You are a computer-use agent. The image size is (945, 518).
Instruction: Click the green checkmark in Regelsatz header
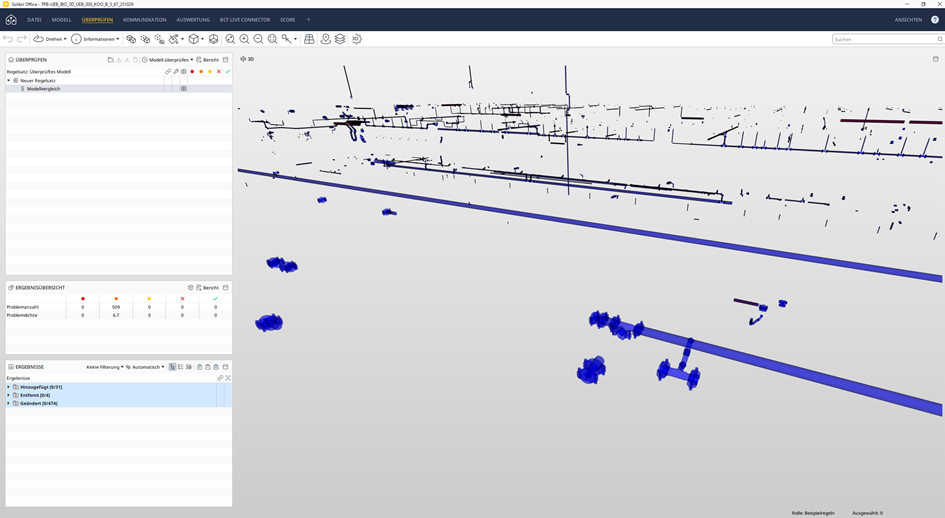(228, 71)
